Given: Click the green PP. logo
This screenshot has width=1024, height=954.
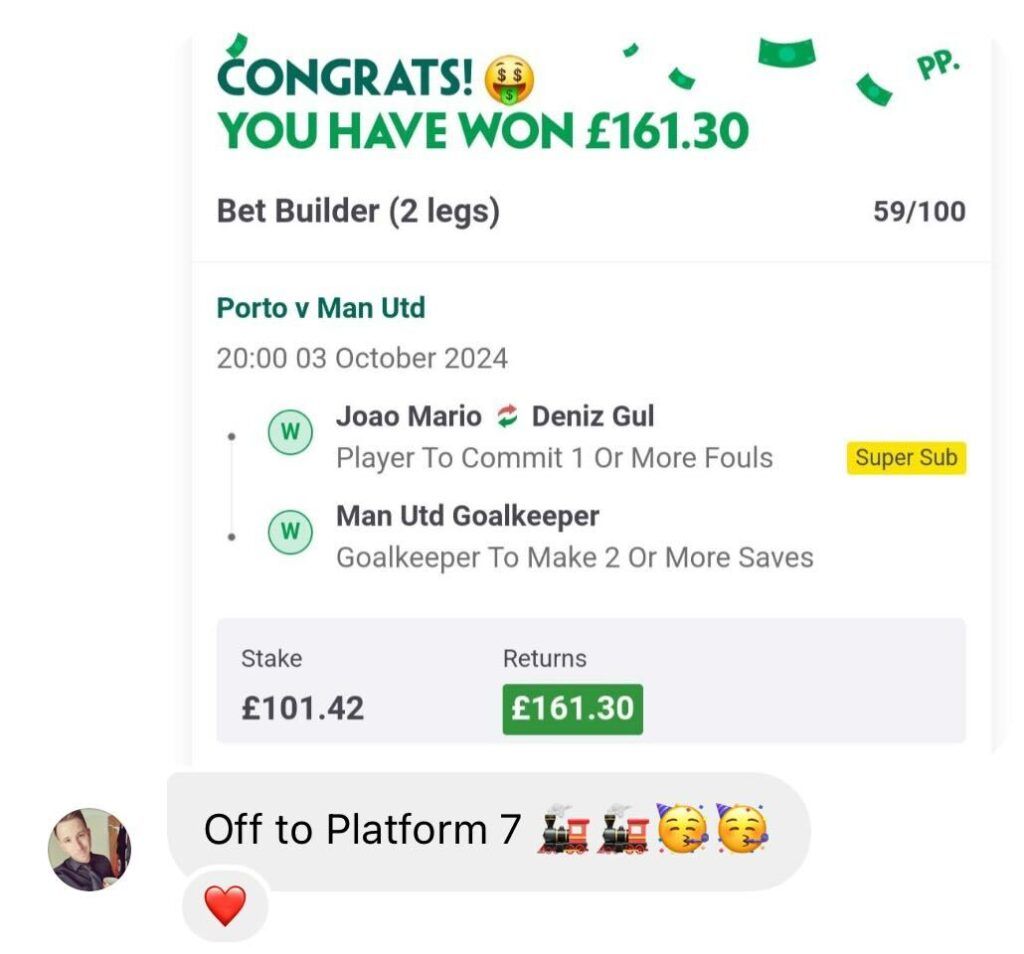Looking at the screenshot, I should click(937, 68).
